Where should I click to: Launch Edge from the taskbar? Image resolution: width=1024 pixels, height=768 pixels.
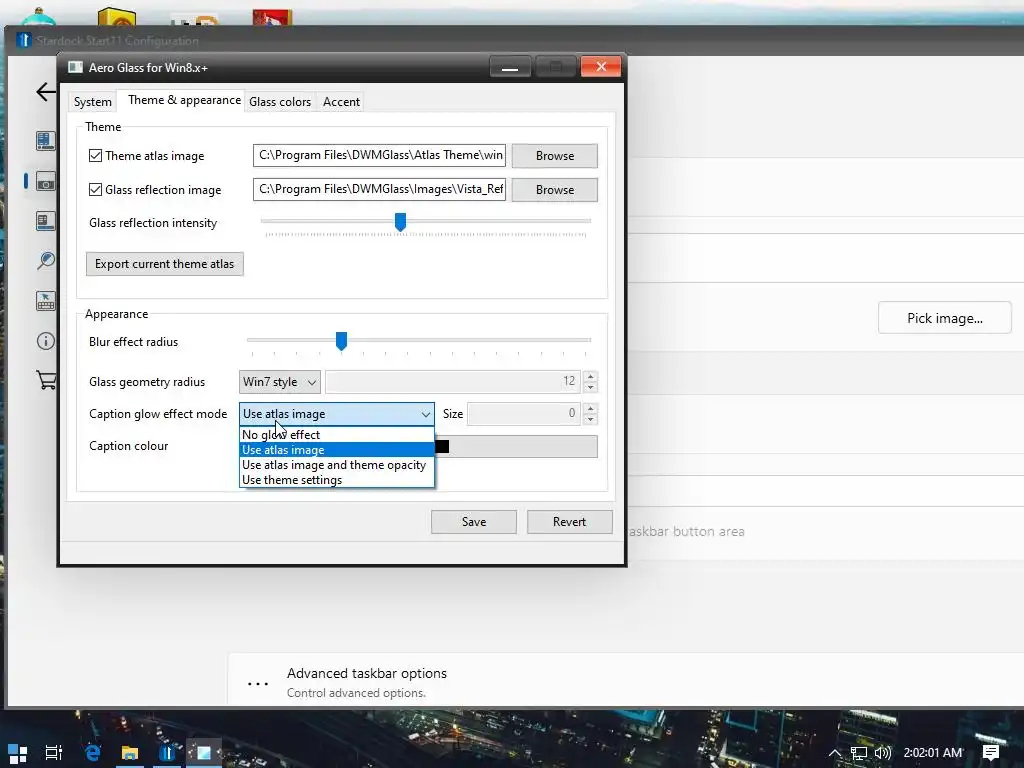click(93, 753)
